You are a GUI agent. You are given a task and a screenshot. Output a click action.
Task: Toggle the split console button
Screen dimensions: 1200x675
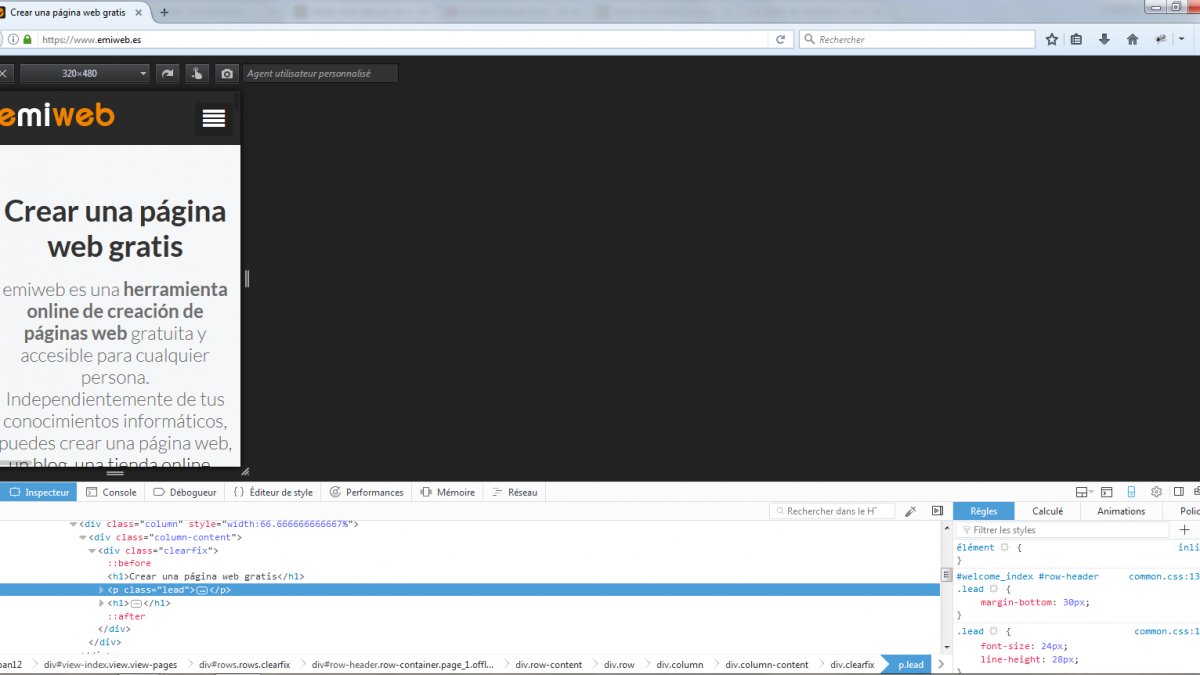(1107, 492)
